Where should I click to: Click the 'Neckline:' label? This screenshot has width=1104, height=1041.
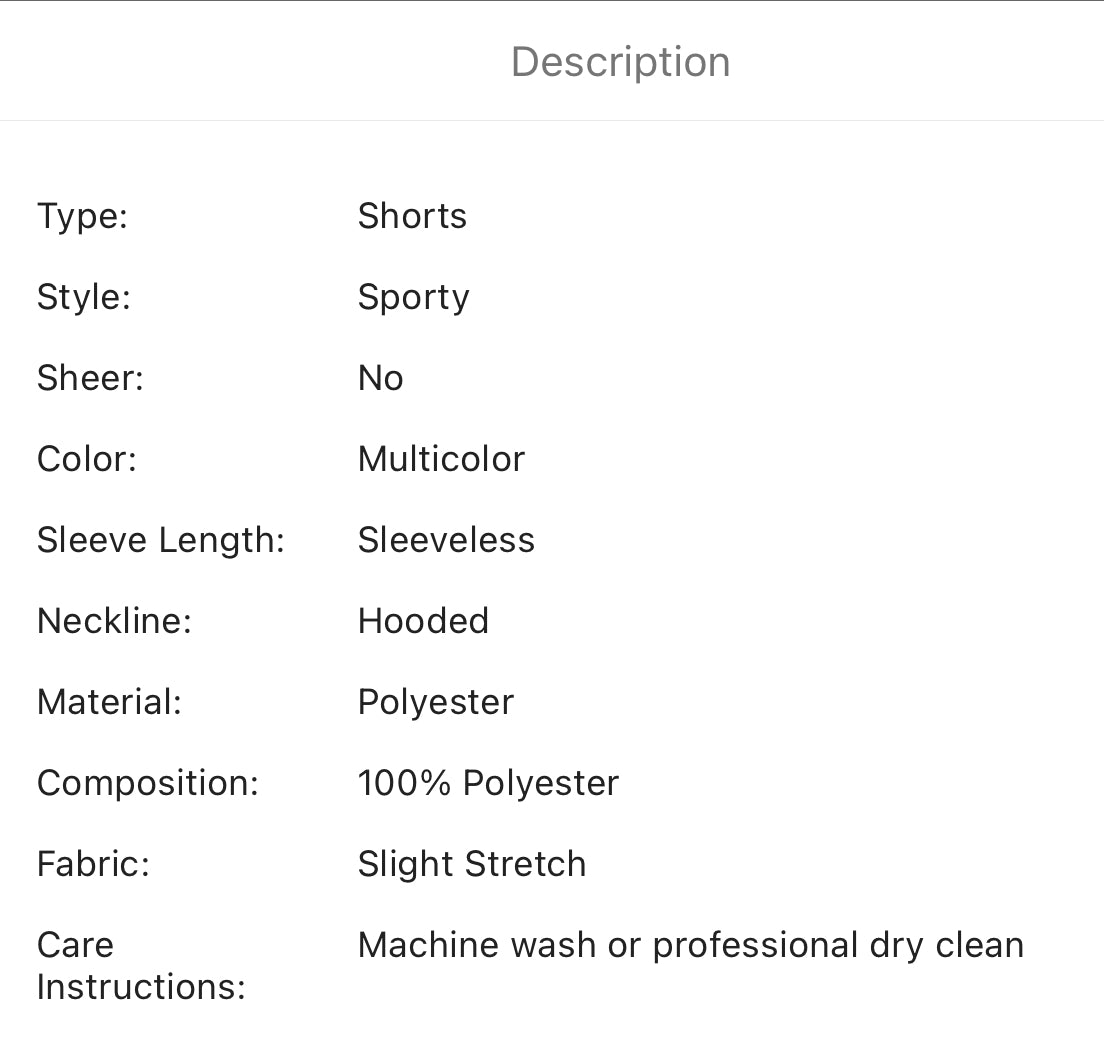tap(114, 621)
